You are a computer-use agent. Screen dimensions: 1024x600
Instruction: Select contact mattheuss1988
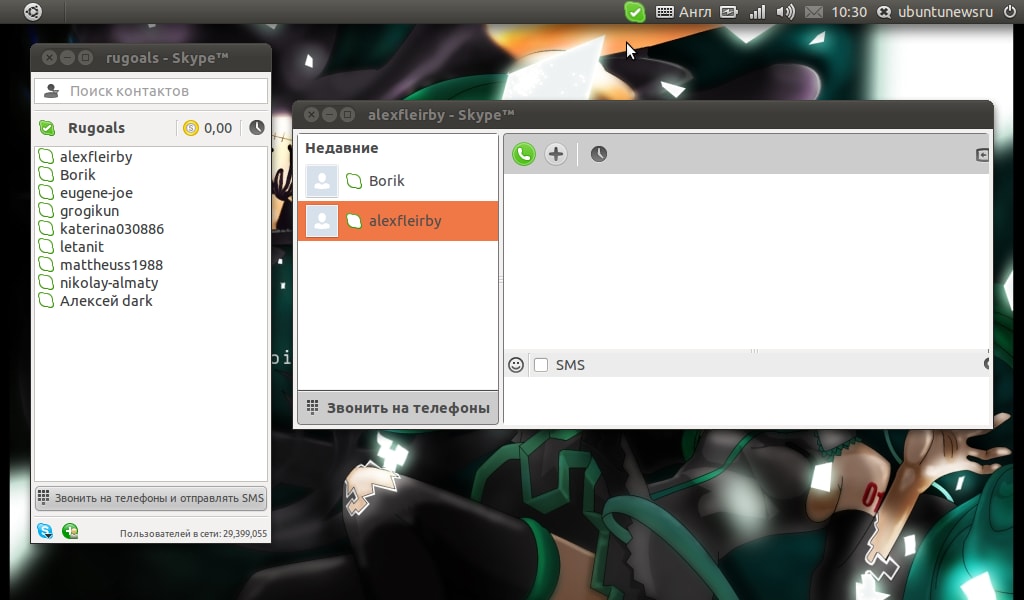click(x=151, y=264)
